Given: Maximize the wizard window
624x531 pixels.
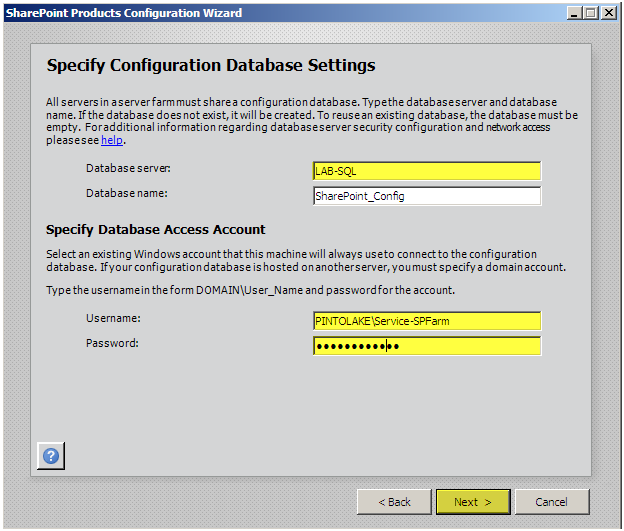Looking at the screenshot, I should pyautogui.click(x=591, y=13).
